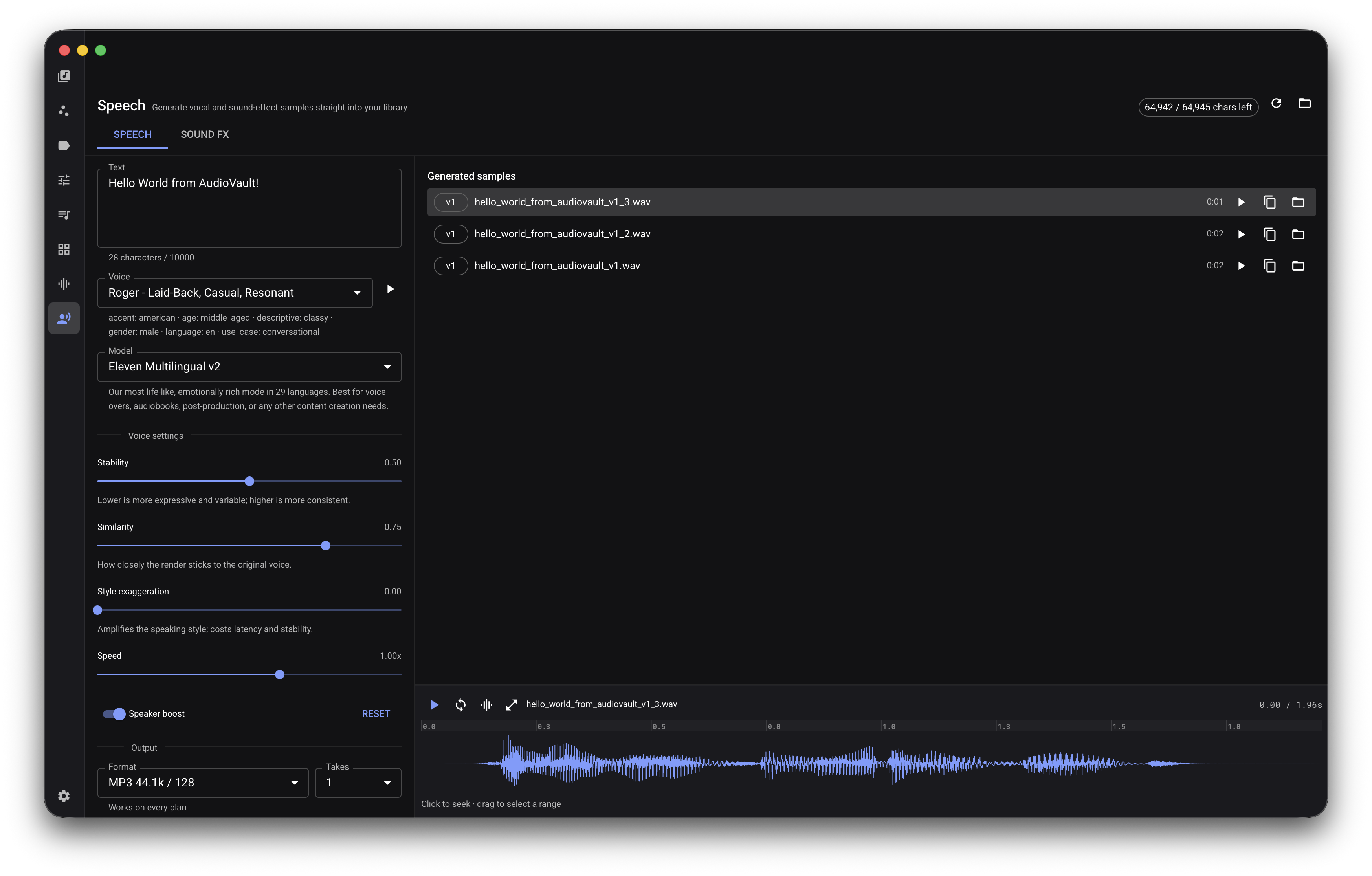Open the Format dropdown MP3 44.1k / 128
1372x876 pixels.
click(x=203, y=783)
